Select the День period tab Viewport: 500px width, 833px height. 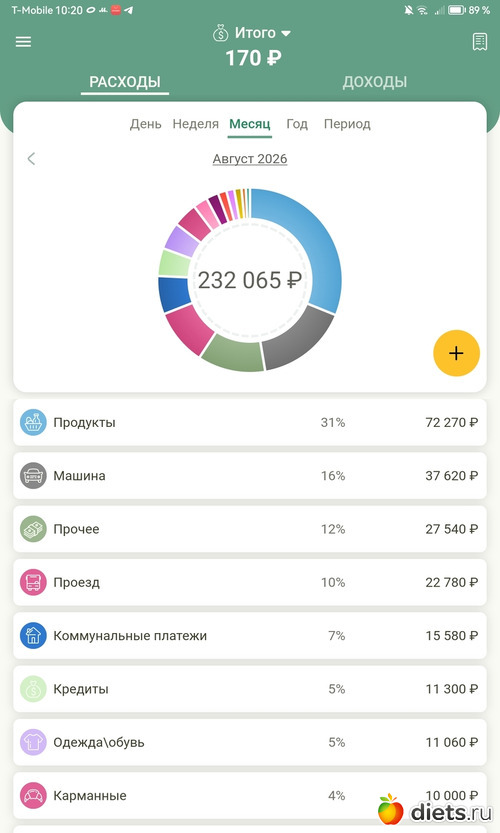coord(146,124)
